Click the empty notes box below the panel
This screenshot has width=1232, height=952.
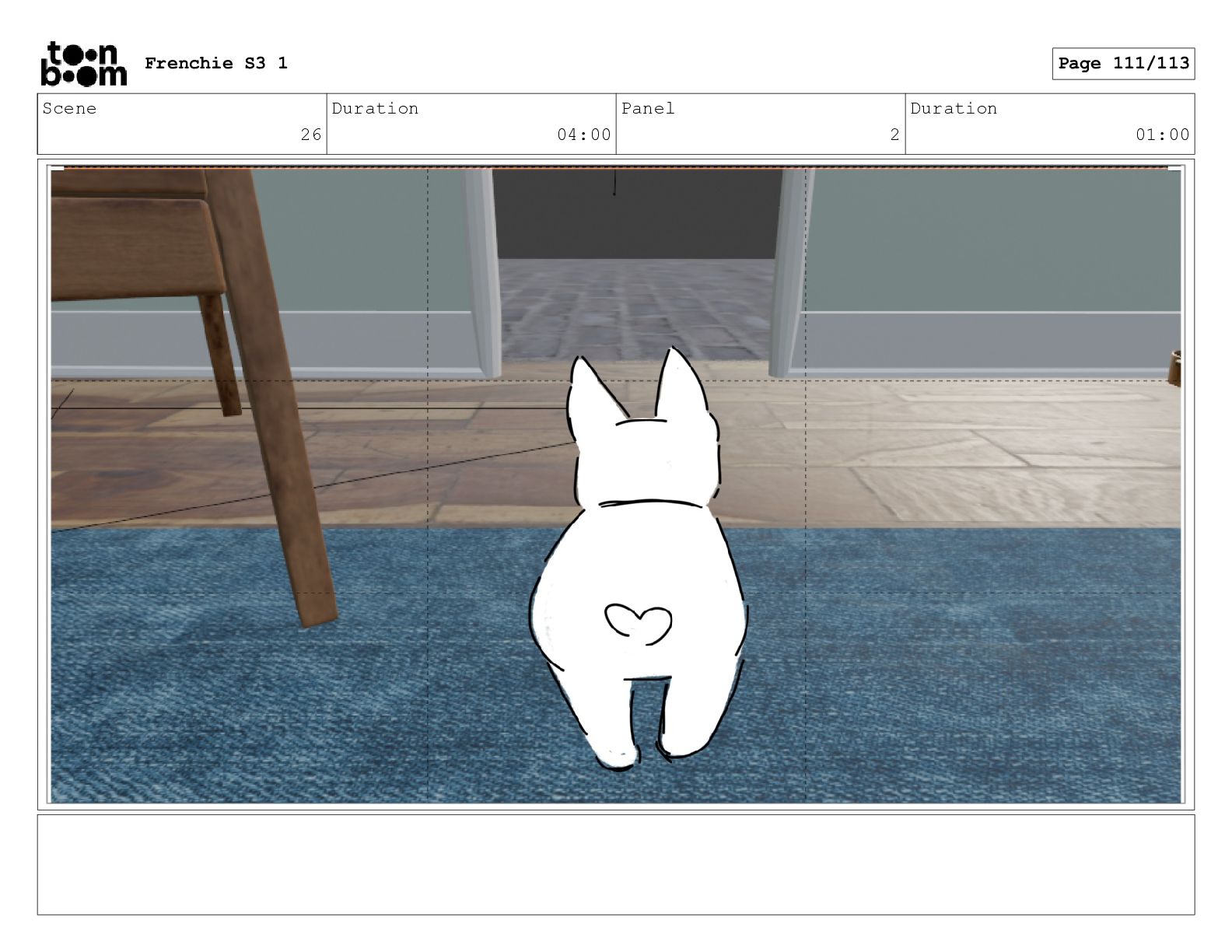616,864
